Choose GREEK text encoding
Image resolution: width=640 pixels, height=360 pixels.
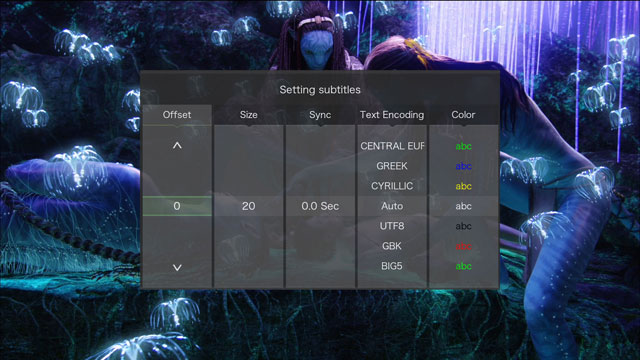(x=392, y=166)
